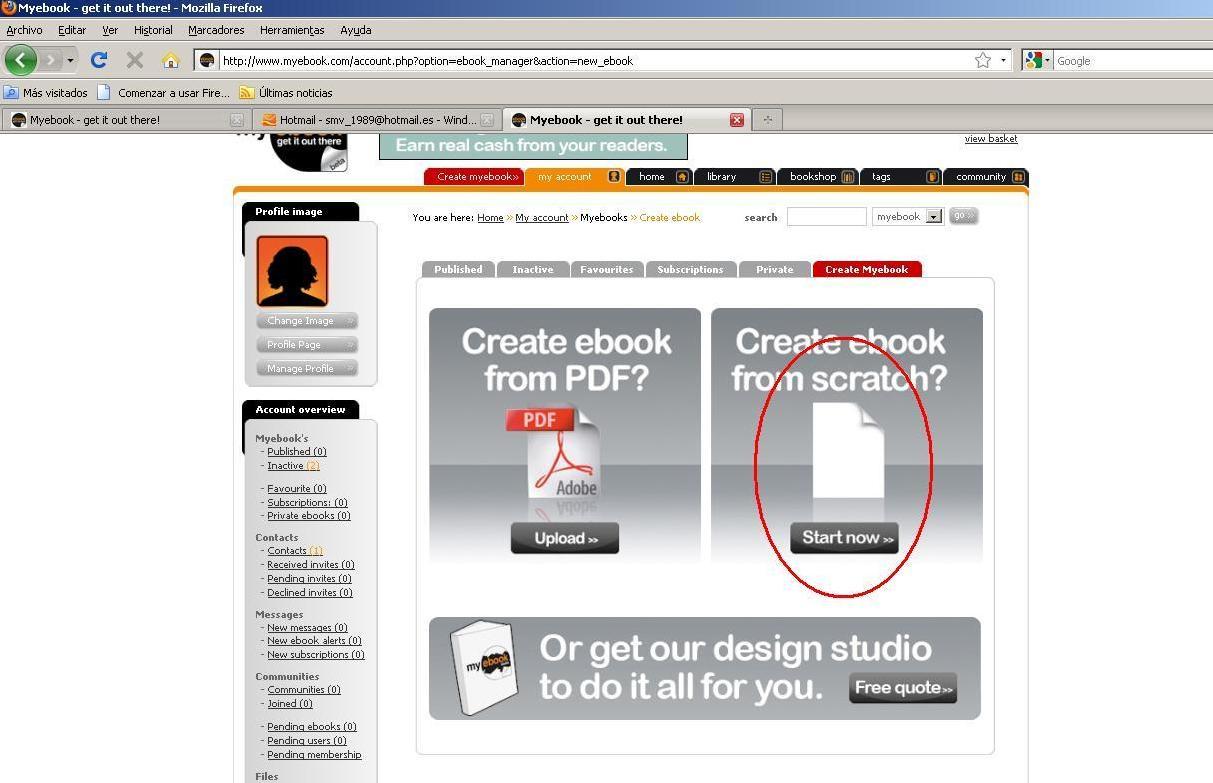Close the active Myebook tab
Screen dimensions: 1213x783
coord(737,120)
